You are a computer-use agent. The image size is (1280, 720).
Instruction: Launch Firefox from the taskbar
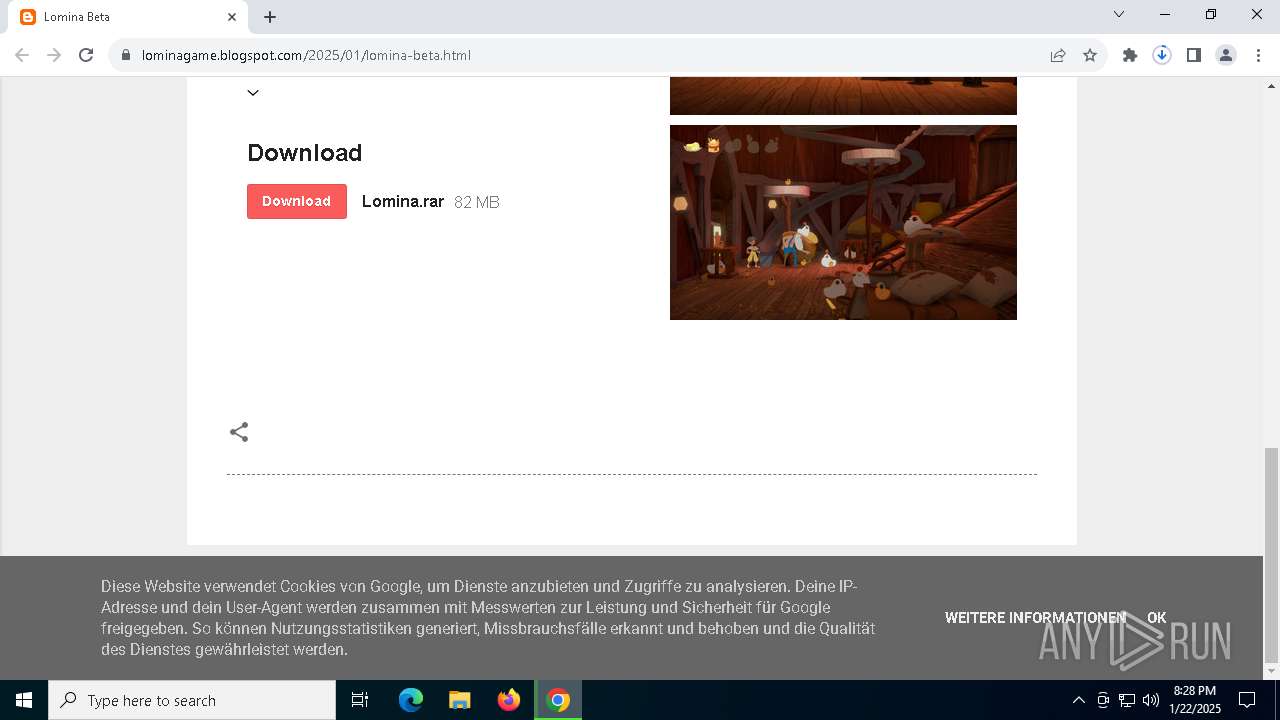[509, 700]
